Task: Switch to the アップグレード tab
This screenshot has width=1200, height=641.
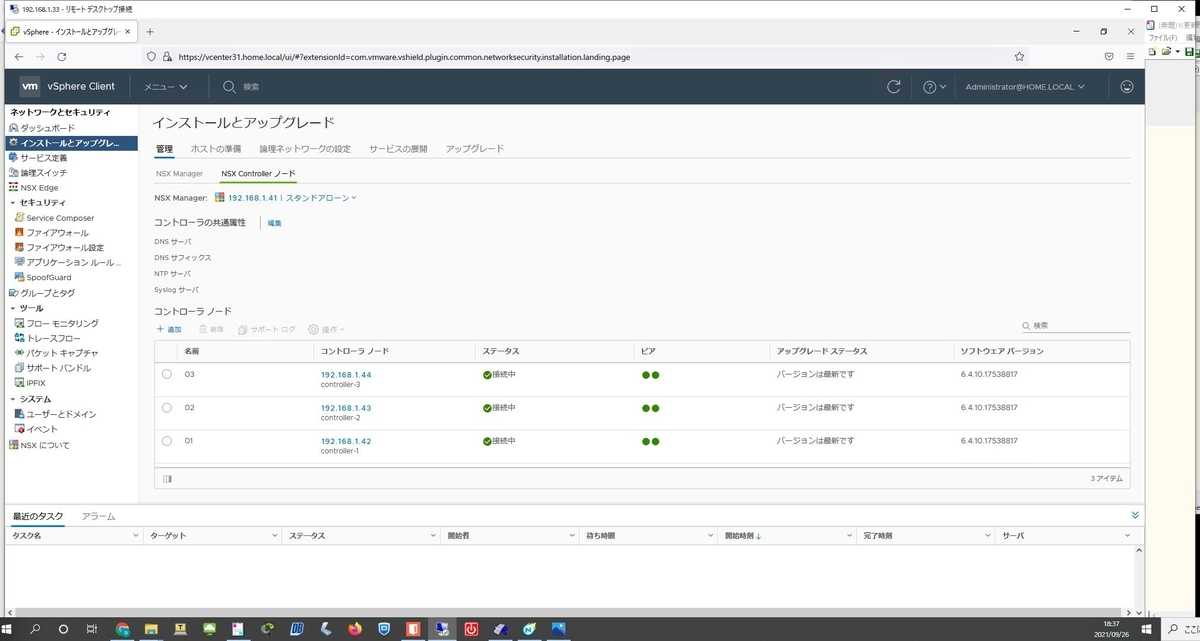Action: click(x=475, y=149)
